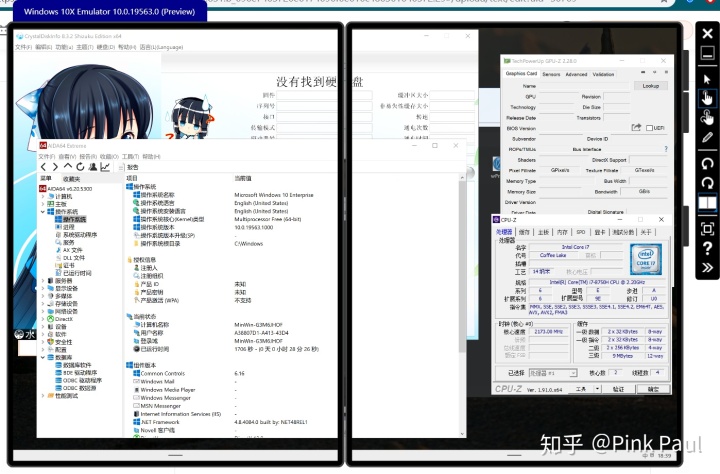720x474 pixels.
Task: Switch to GPU-Z Advanced tab
Action: click(576, 74)
